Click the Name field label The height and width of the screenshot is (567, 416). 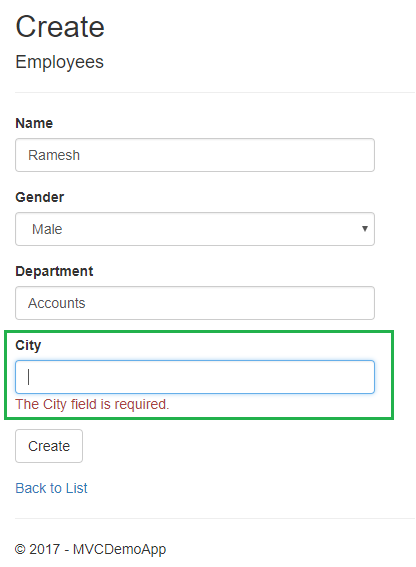(34, 123)
